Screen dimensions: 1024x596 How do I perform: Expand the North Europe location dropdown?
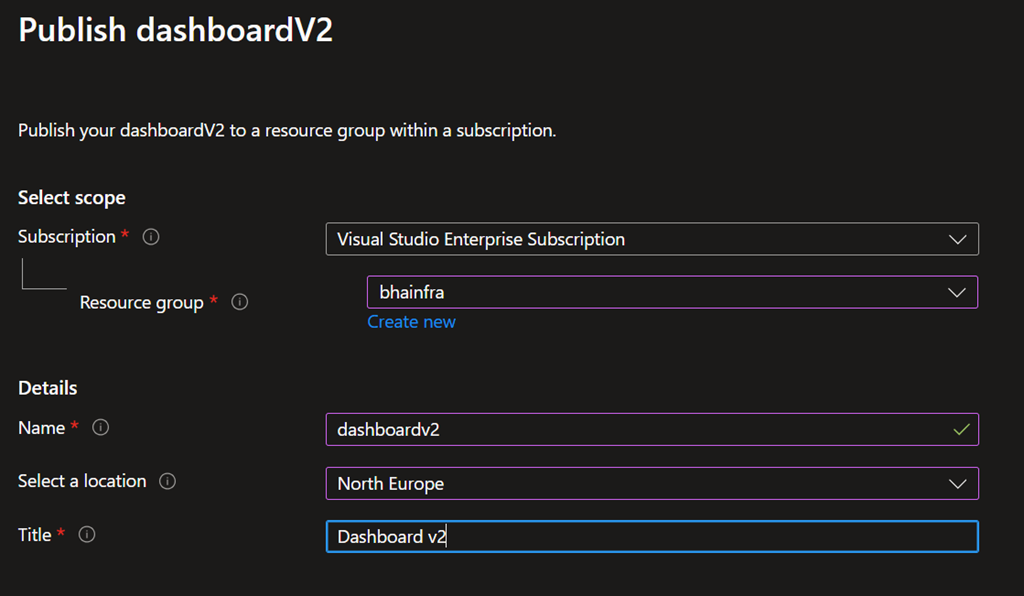pos(957,483)
